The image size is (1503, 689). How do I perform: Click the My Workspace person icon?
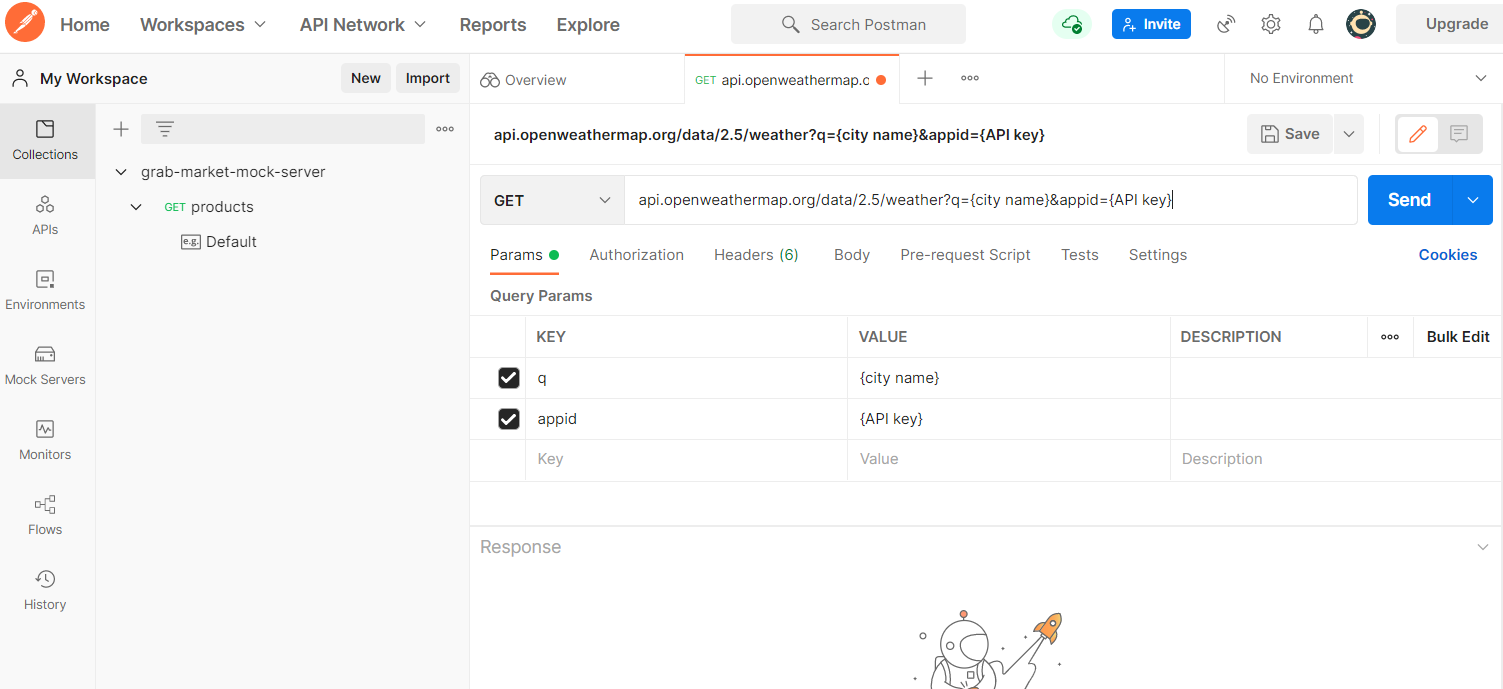[20, 78]
